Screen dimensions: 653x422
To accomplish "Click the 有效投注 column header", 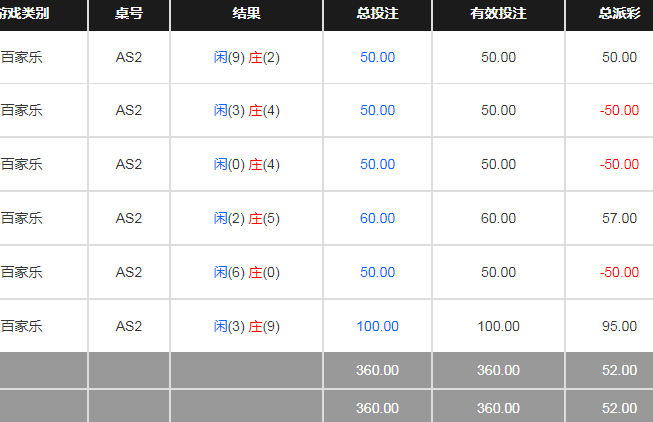I will [x=498, y=13].
